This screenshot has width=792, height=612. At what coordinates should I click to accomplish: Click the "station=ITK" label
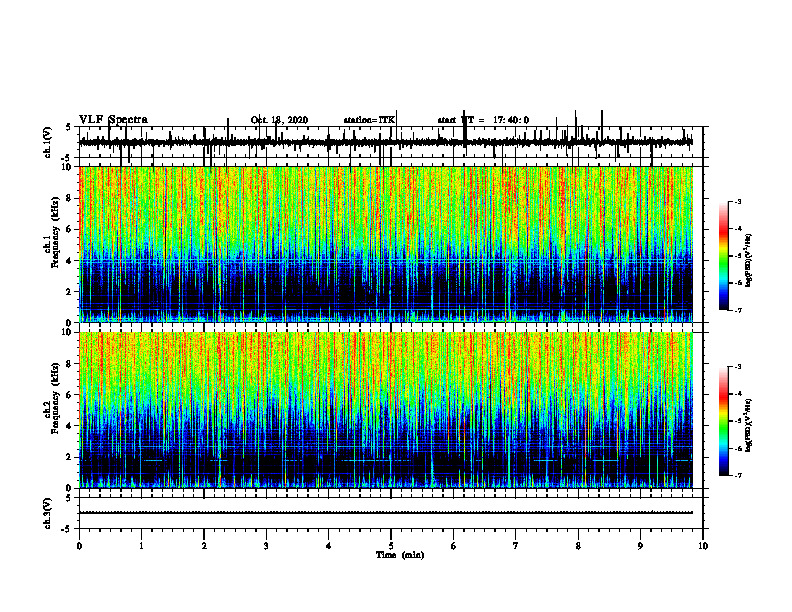click(369, 120)
